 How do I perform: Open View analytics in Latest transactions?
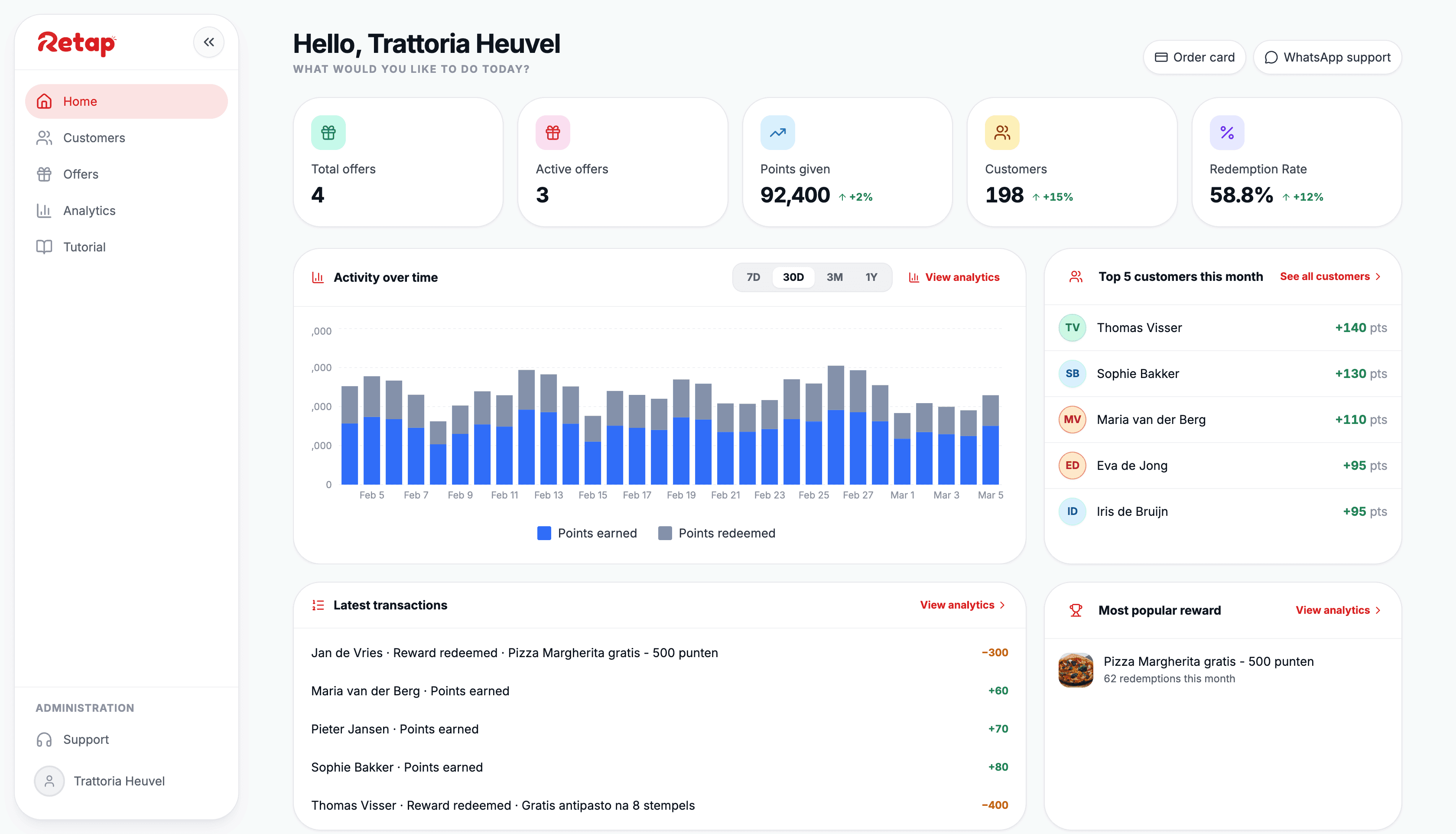(962, 605)
